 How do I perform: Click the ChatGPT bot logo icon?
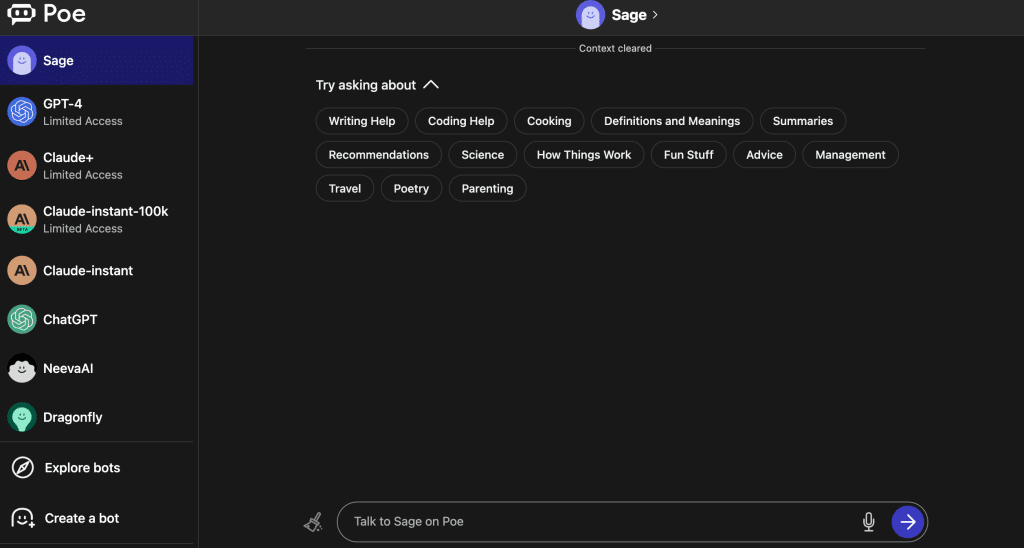point(22,320)
